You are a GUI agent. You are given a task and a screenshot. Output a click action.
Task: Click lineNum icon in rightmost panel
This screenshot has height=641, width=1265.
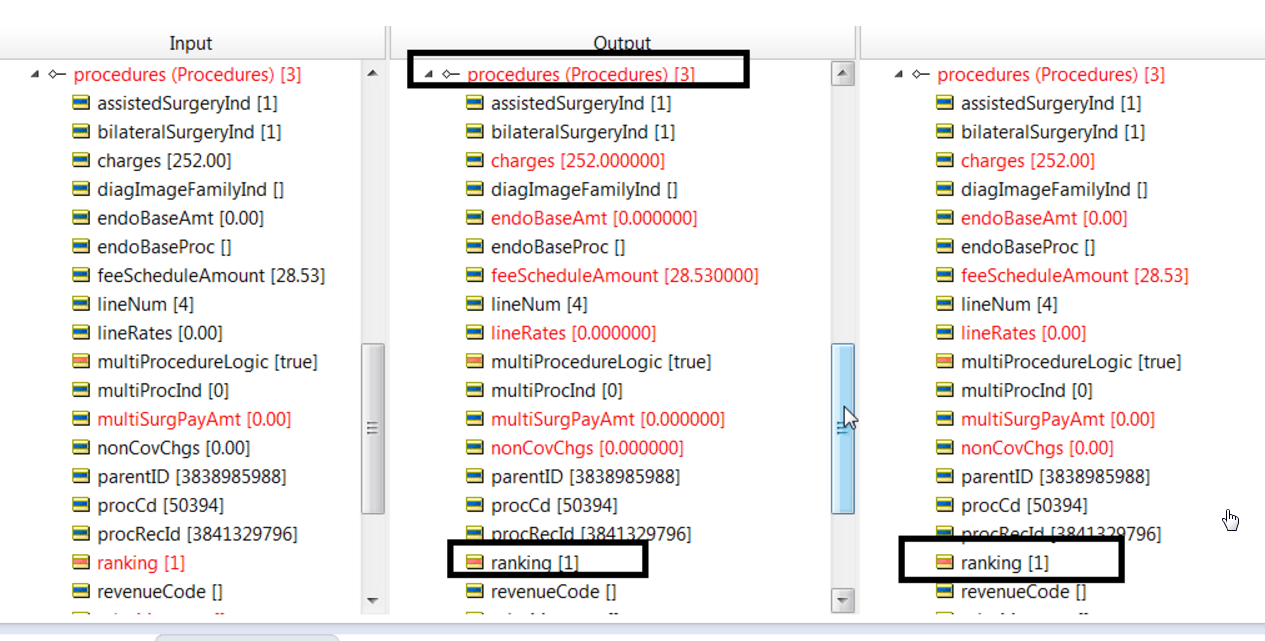[945, 304]
